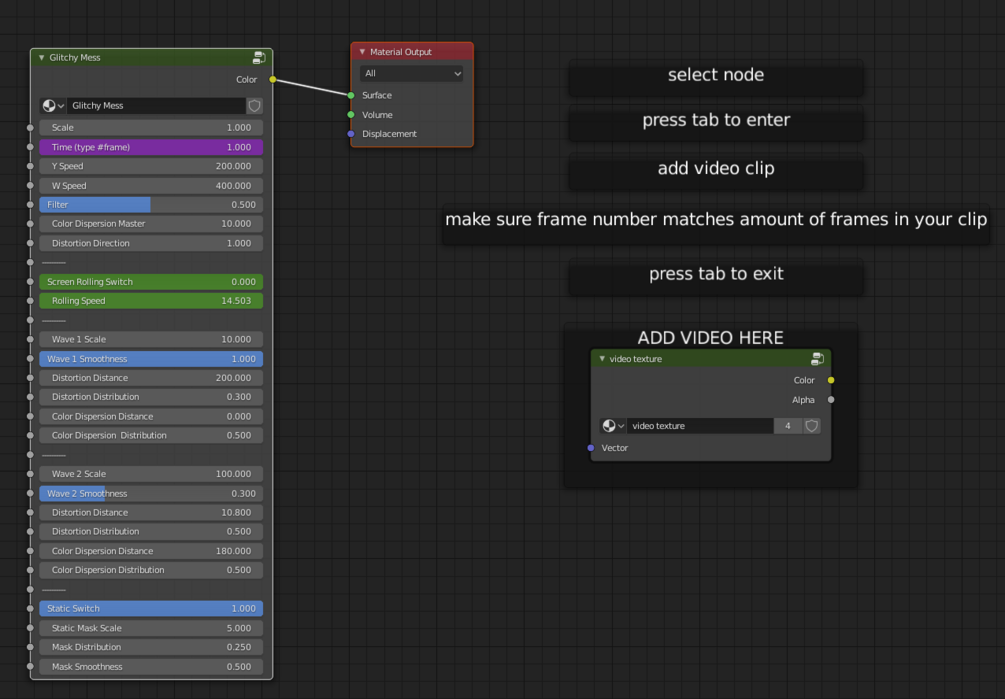This screenshot has width=1005, height=699.
Task: Collapse the Material Output node
Action: pos(362,52)
